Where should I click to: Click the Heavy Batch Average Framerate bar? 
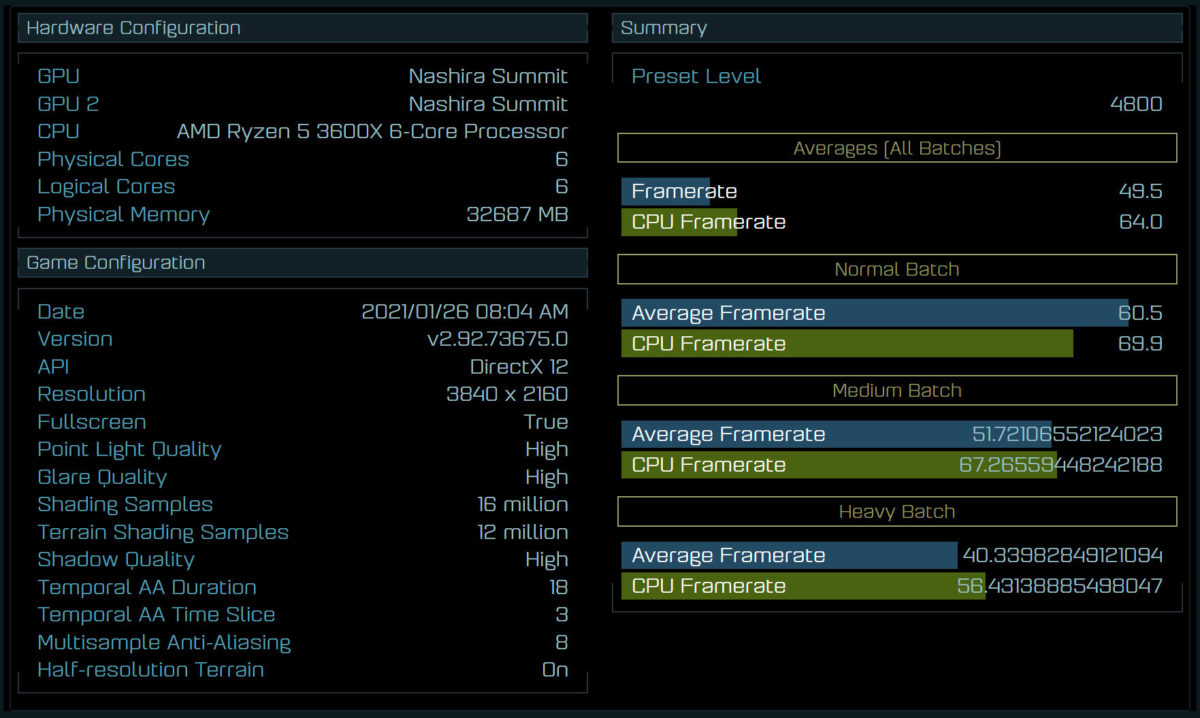[x=789, y=555]
